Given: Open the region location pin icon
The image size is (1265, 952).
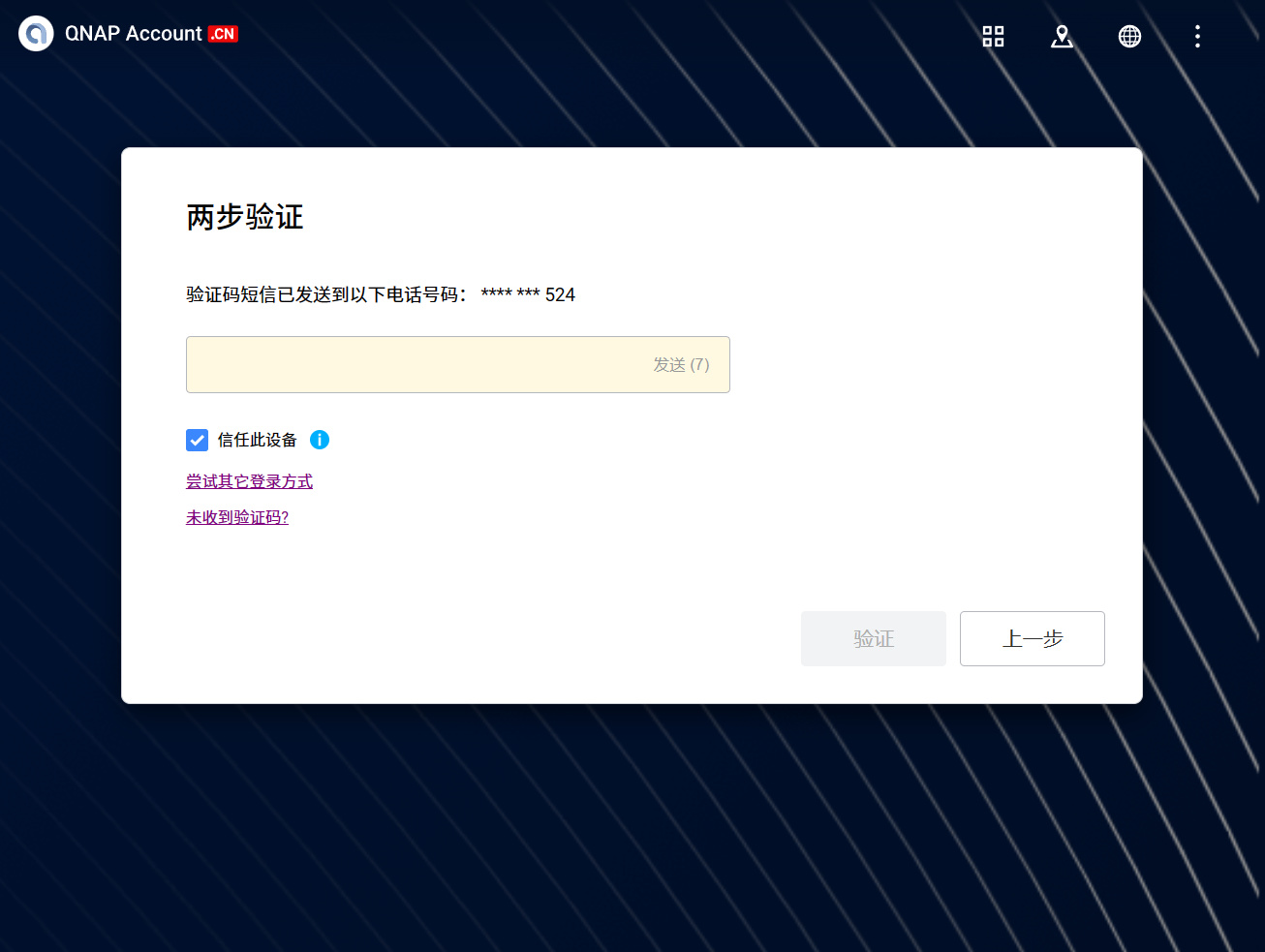Looking at the screenshot, I should click(1062, 37).
